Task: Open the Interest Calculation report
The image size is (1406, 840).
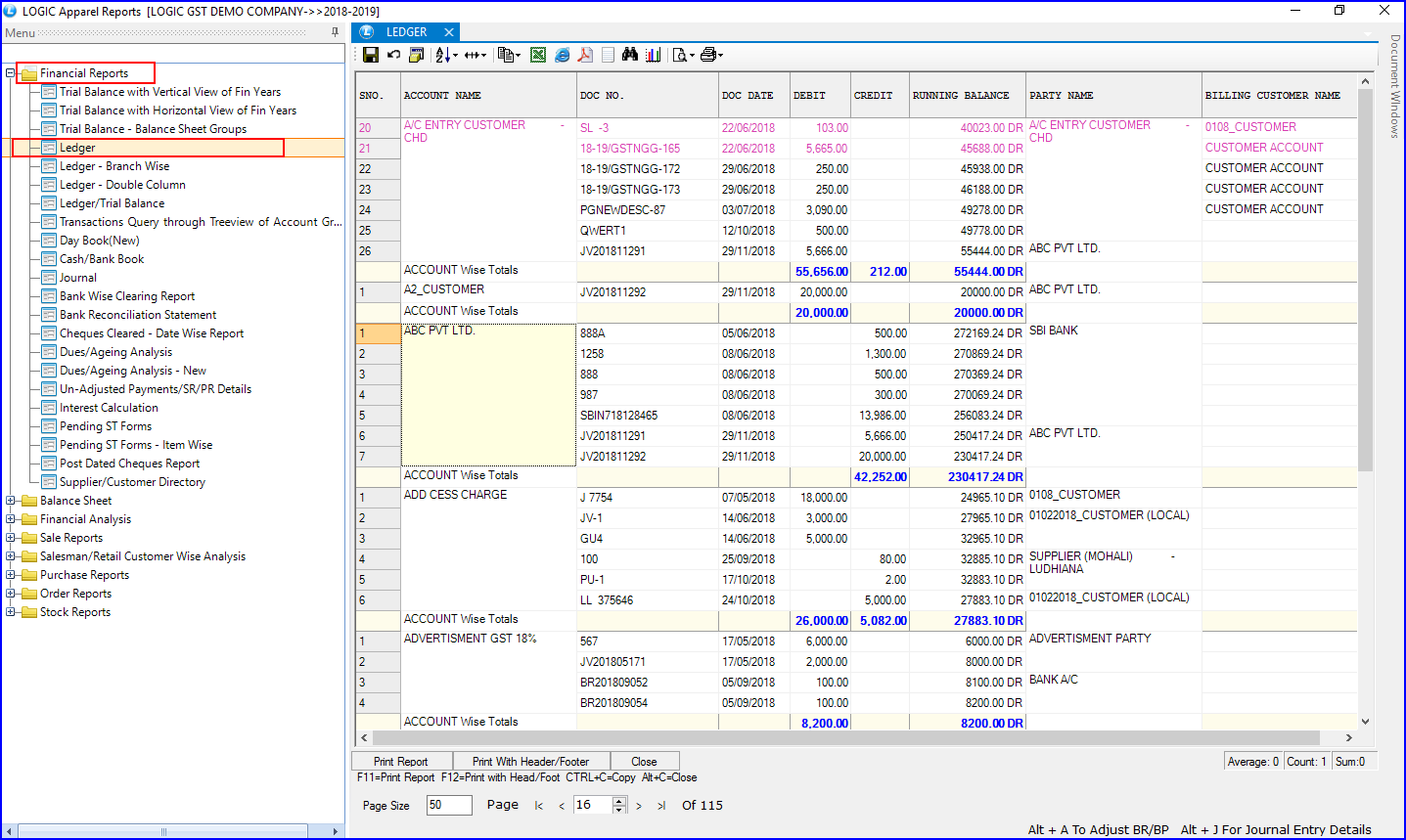Action: [x=109, y=408]
